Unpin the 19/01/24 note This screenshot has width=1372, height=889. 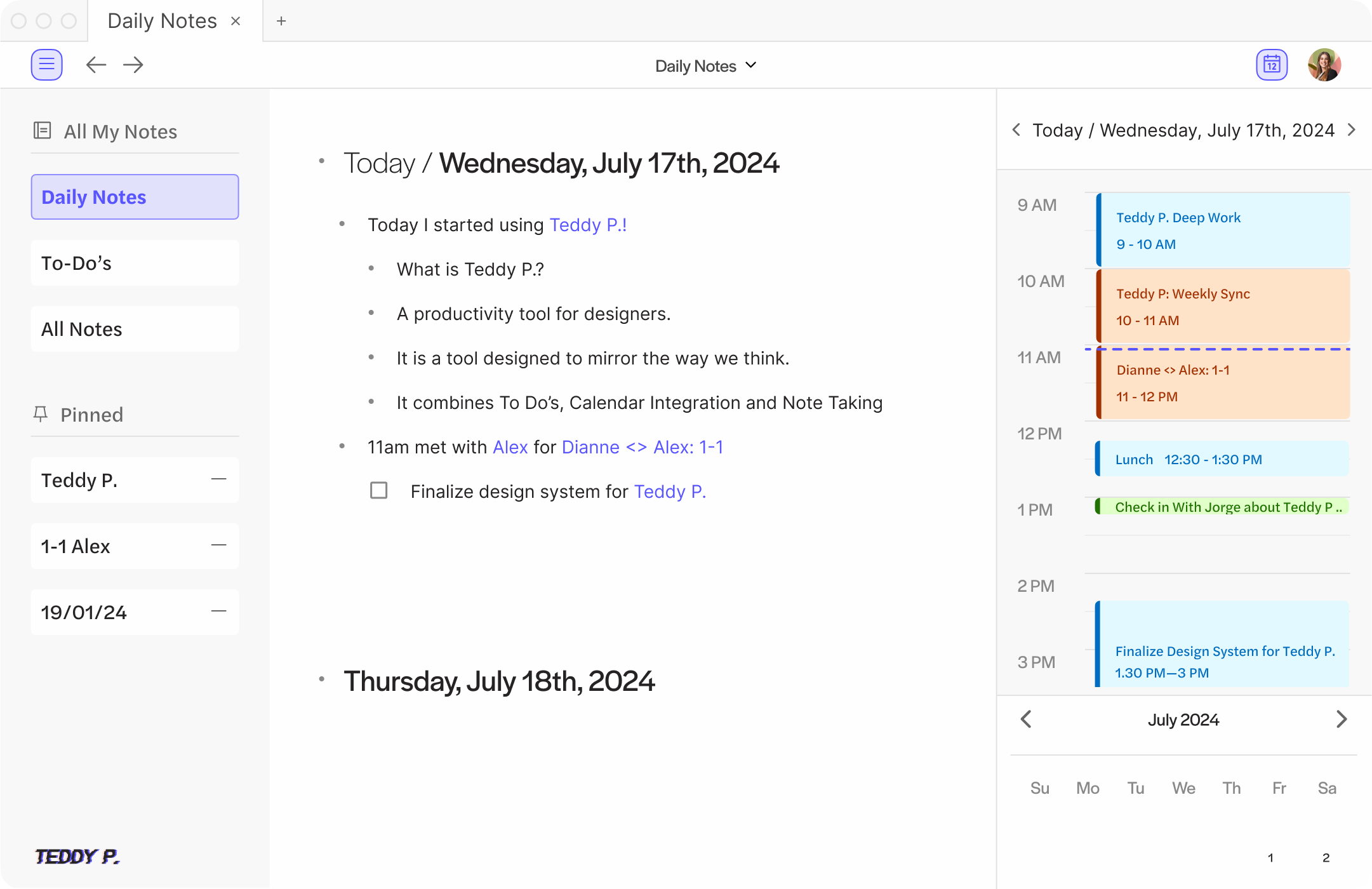click(218, 612)
